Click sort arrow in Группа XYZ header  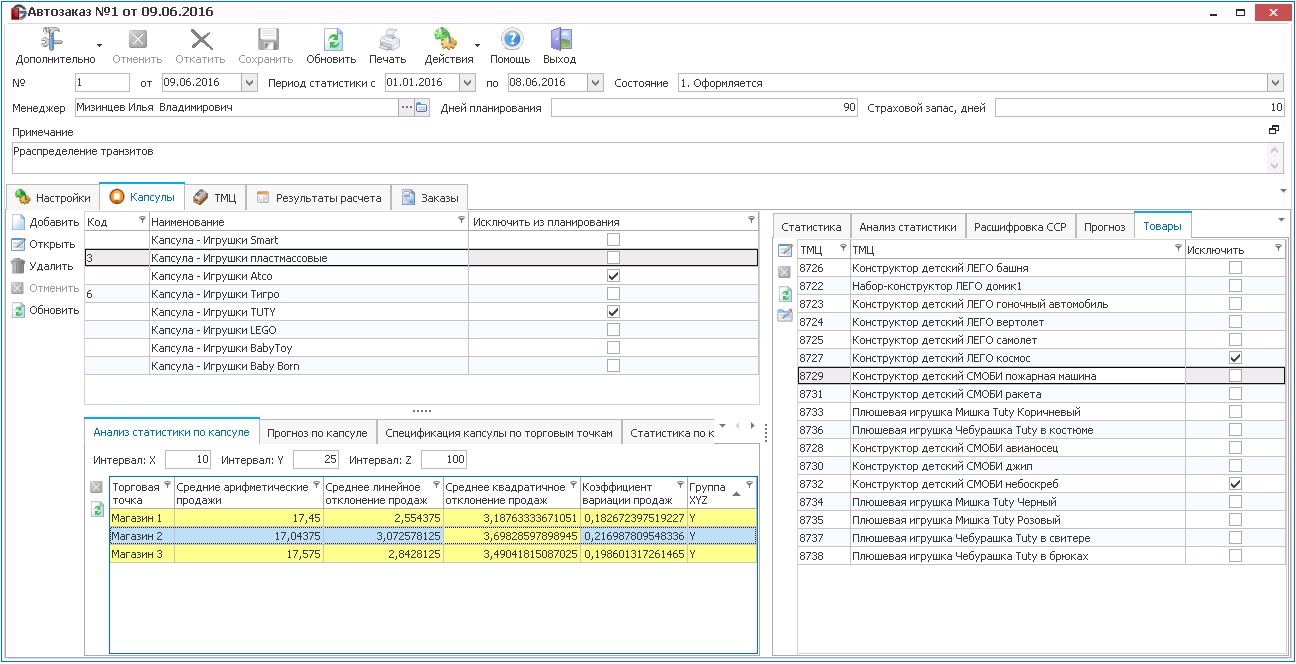tap(737, 495)
